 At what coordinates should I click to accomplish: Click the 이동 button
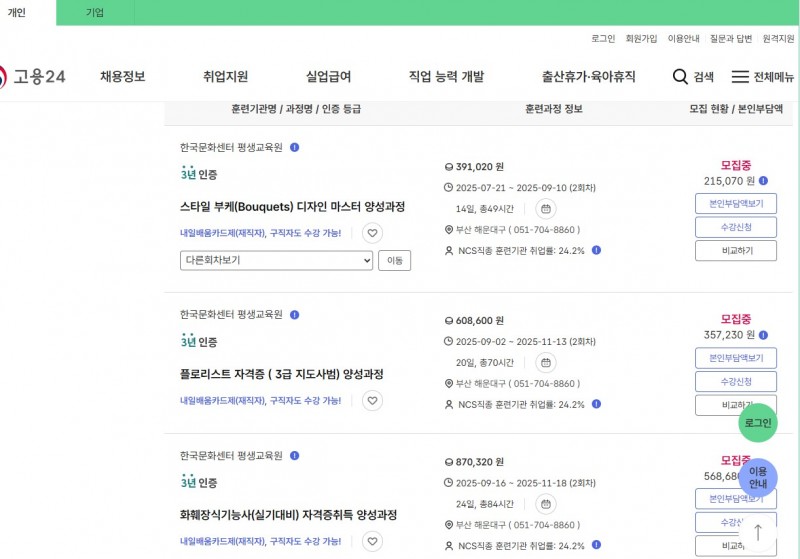(x=394, y=260)
